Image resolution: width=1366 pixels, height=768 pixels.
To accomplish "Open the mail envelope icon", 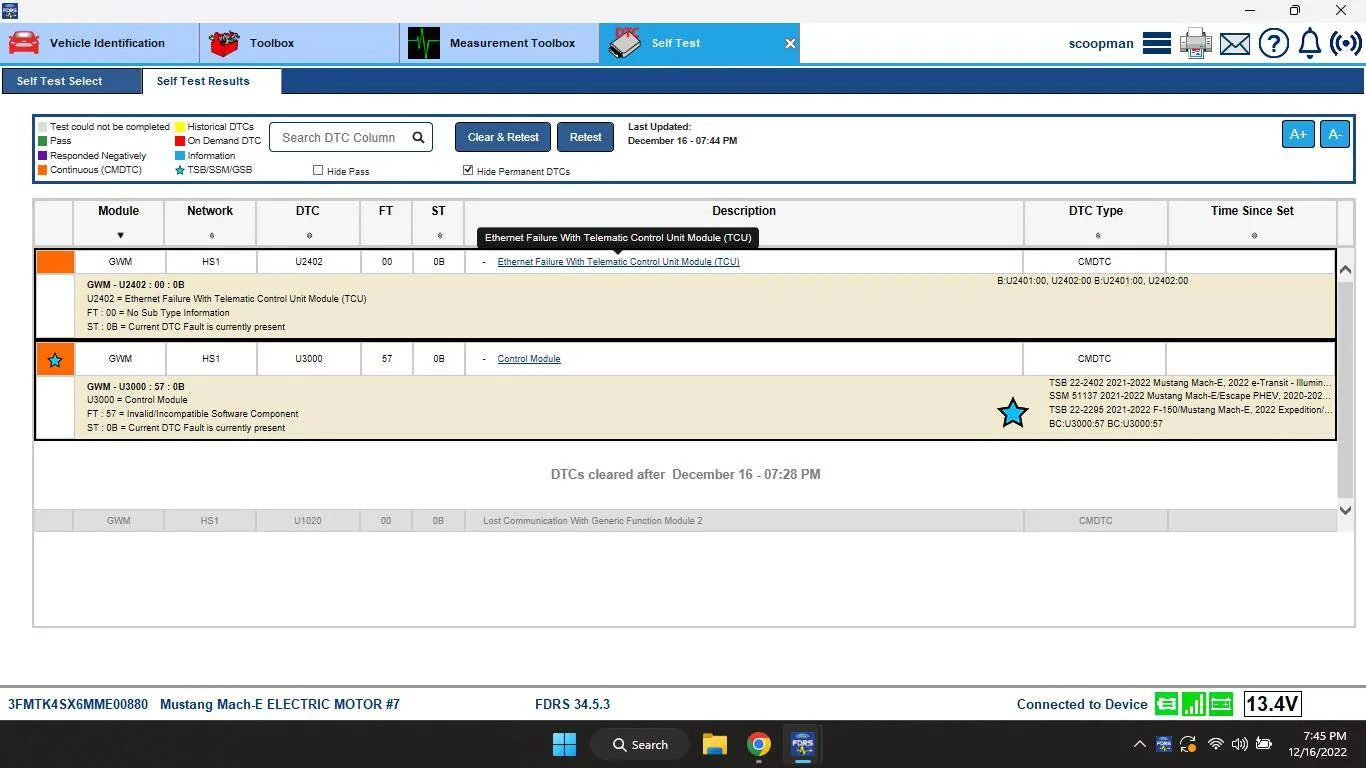I will [1235, 43].
